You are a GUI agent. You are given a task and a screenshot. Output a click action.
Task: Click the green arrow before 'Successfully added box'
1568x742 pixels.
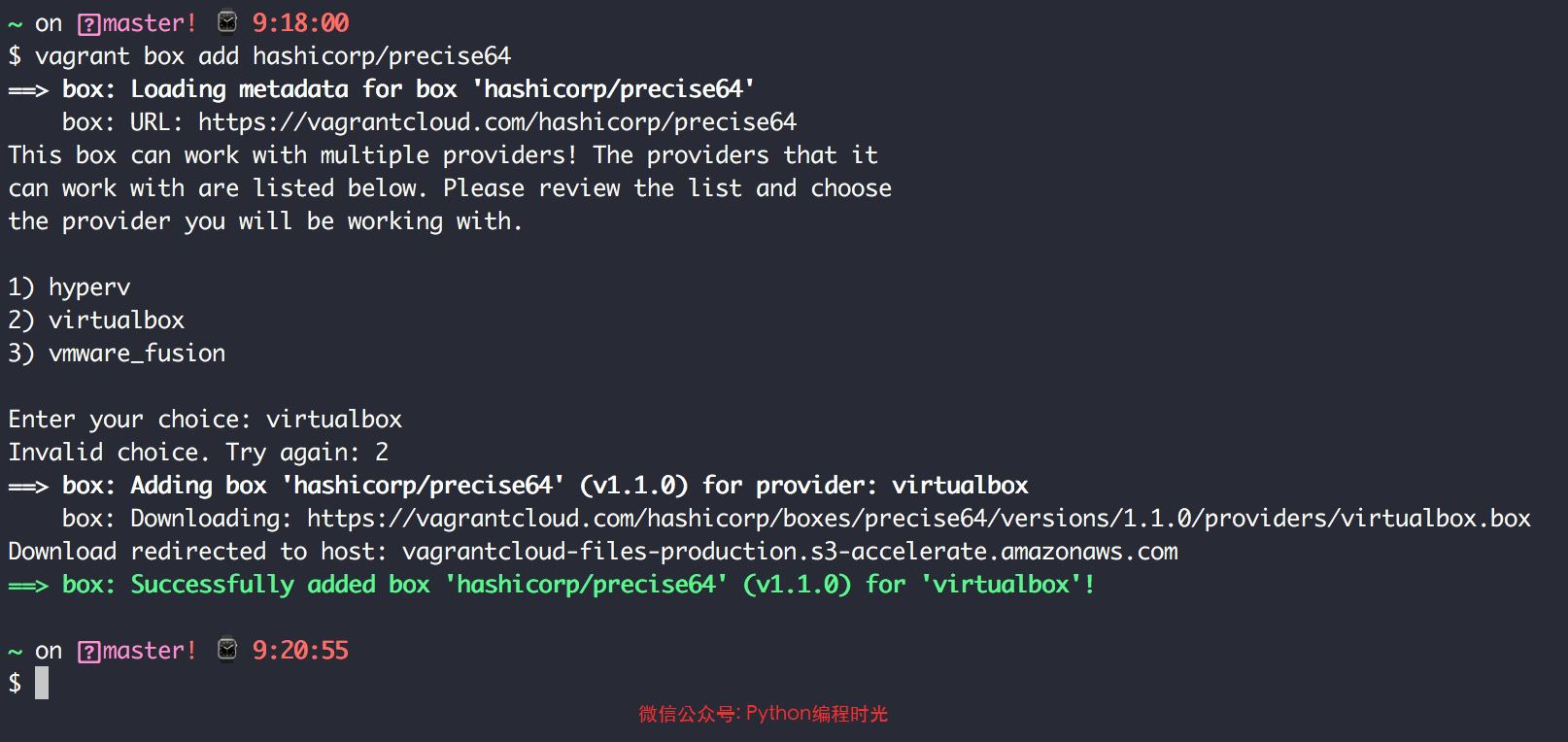28,586
